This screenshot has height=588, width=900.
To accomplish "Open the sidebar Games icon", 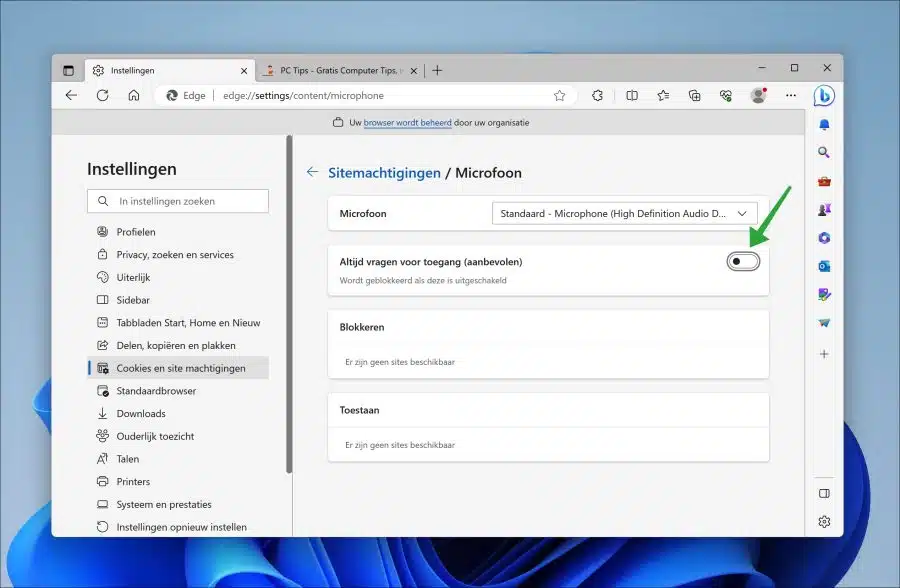I will click(824, 210).
